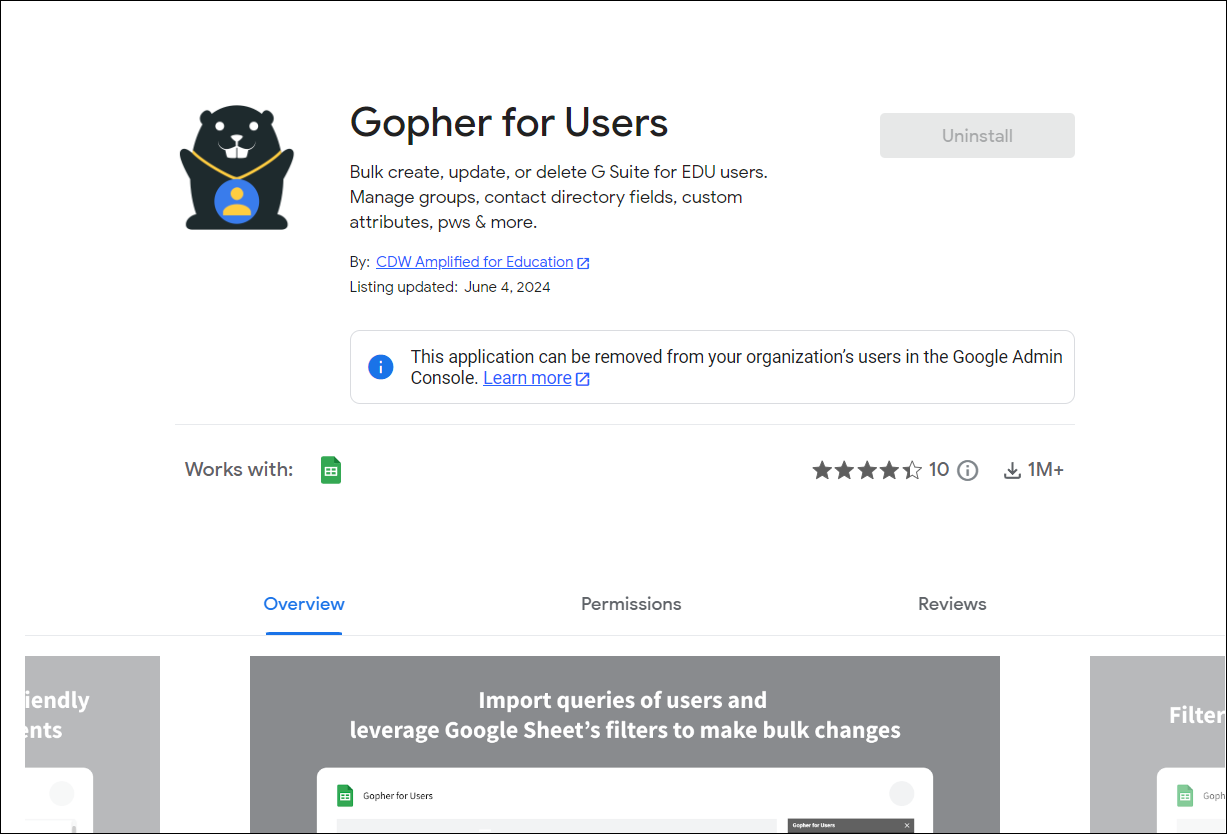Viewport: 1227px width, 834px height.
Task: Click the rating info circle icon
Action: pos(967,470)
